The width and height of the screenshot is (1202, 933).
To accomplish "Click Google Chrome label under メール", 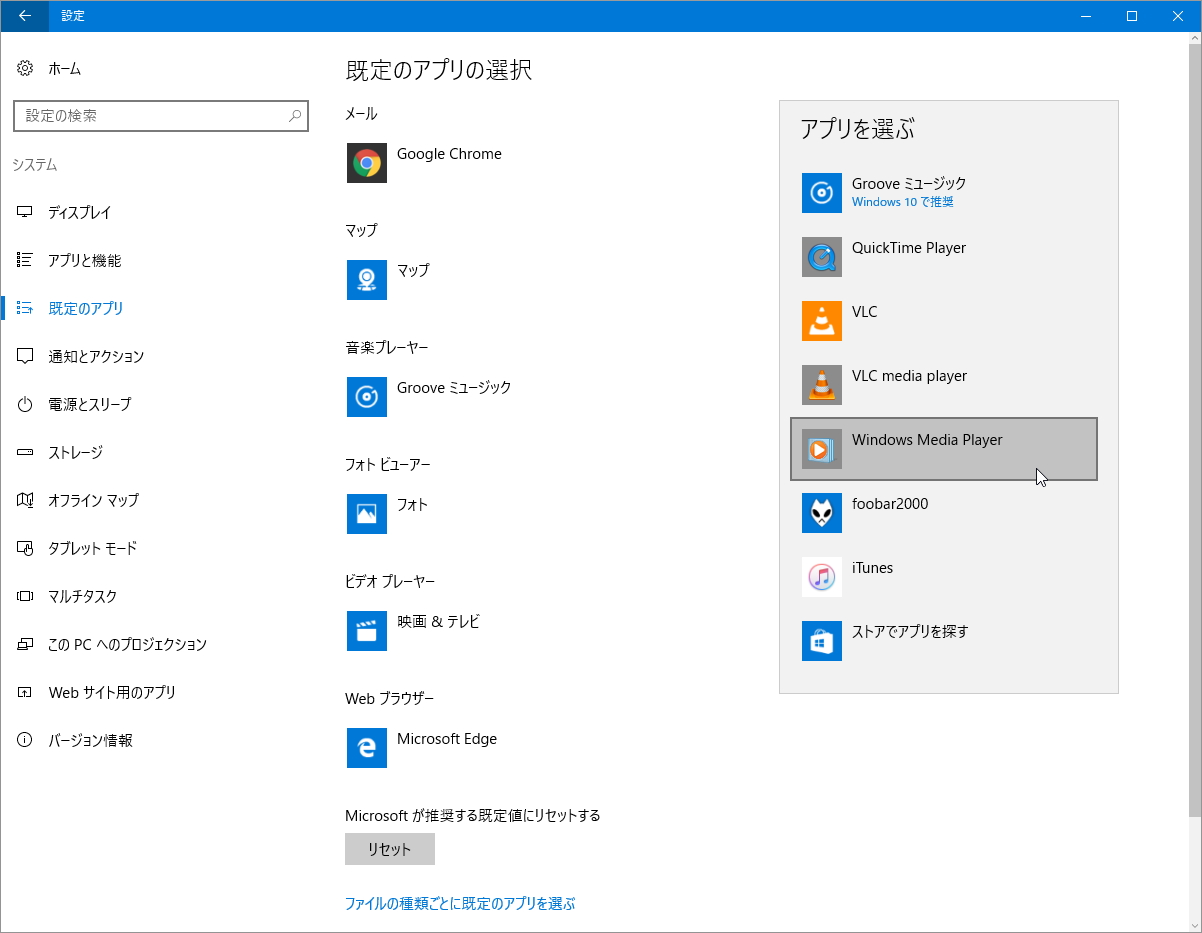I will click(x=449, y=154).
